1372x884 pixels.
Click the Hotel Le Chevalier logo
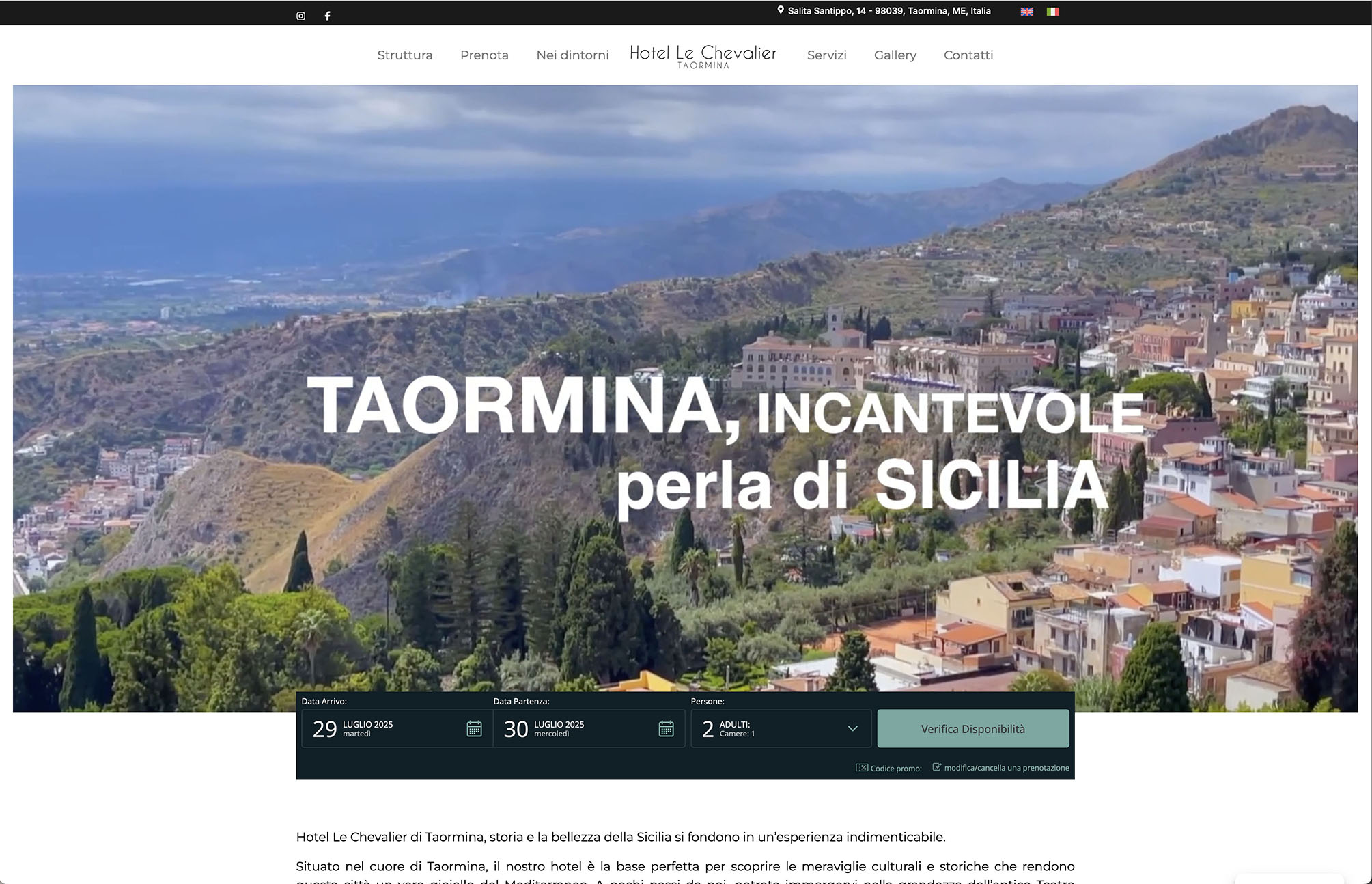pos(703,55)
